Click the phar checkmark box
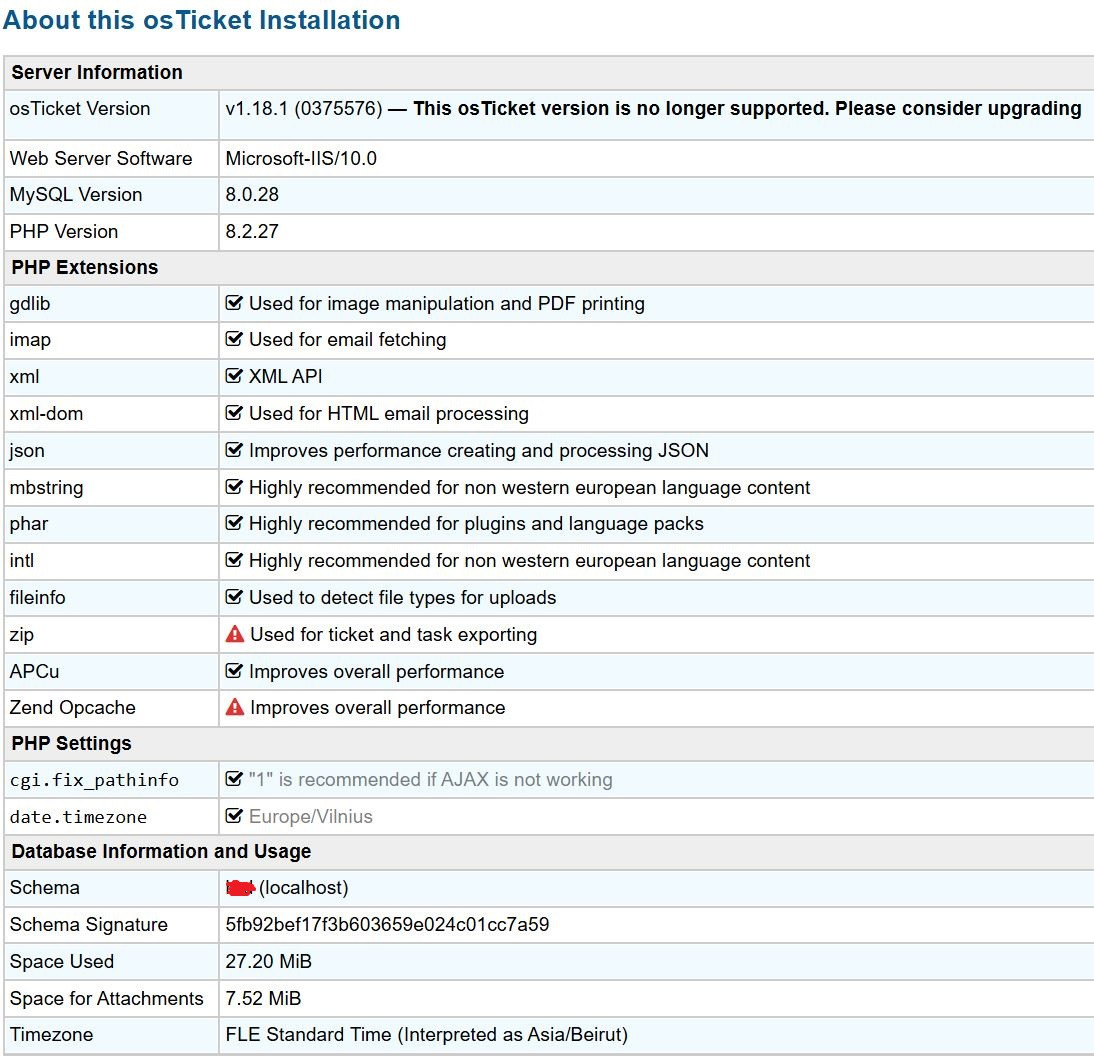The width and height of the screenshot is (1094, 1064). (234, 524)
